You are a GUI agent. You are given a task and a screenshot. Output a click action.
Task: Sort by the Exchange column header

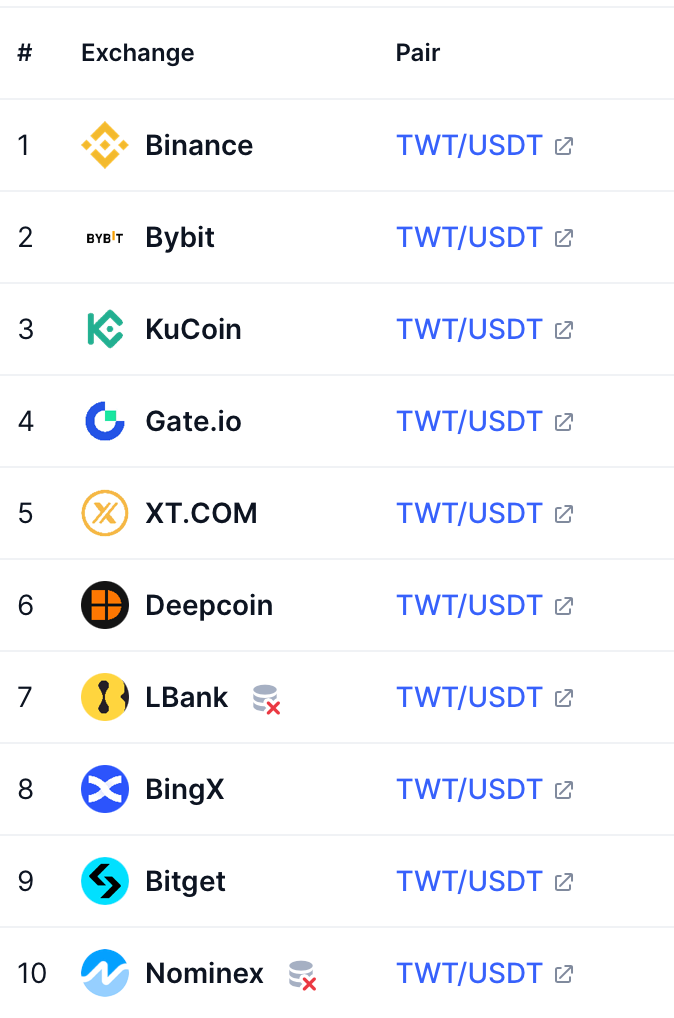tap(138, 53)
